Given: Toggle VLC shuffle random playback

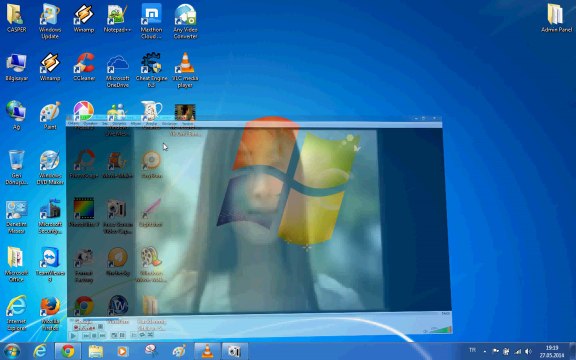Looking at the screenshot, I should point(150,335).
